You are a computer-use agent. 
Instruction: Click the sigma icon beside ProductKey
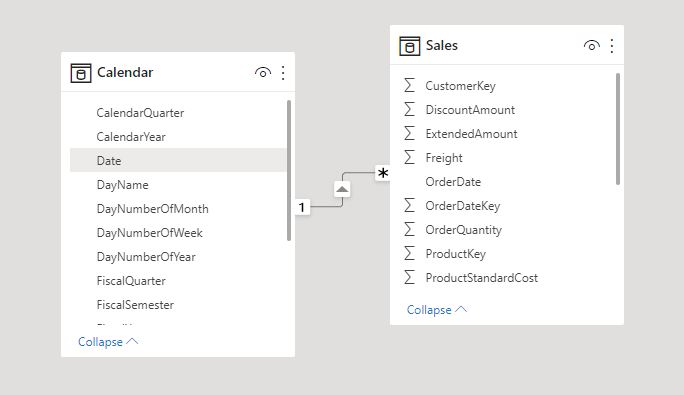pyautogui.click(x=409, y=254)
